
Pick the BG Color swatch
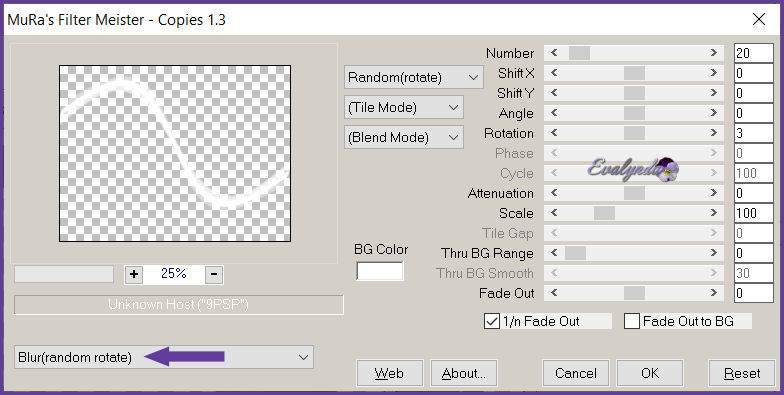[x=380, y=271]
